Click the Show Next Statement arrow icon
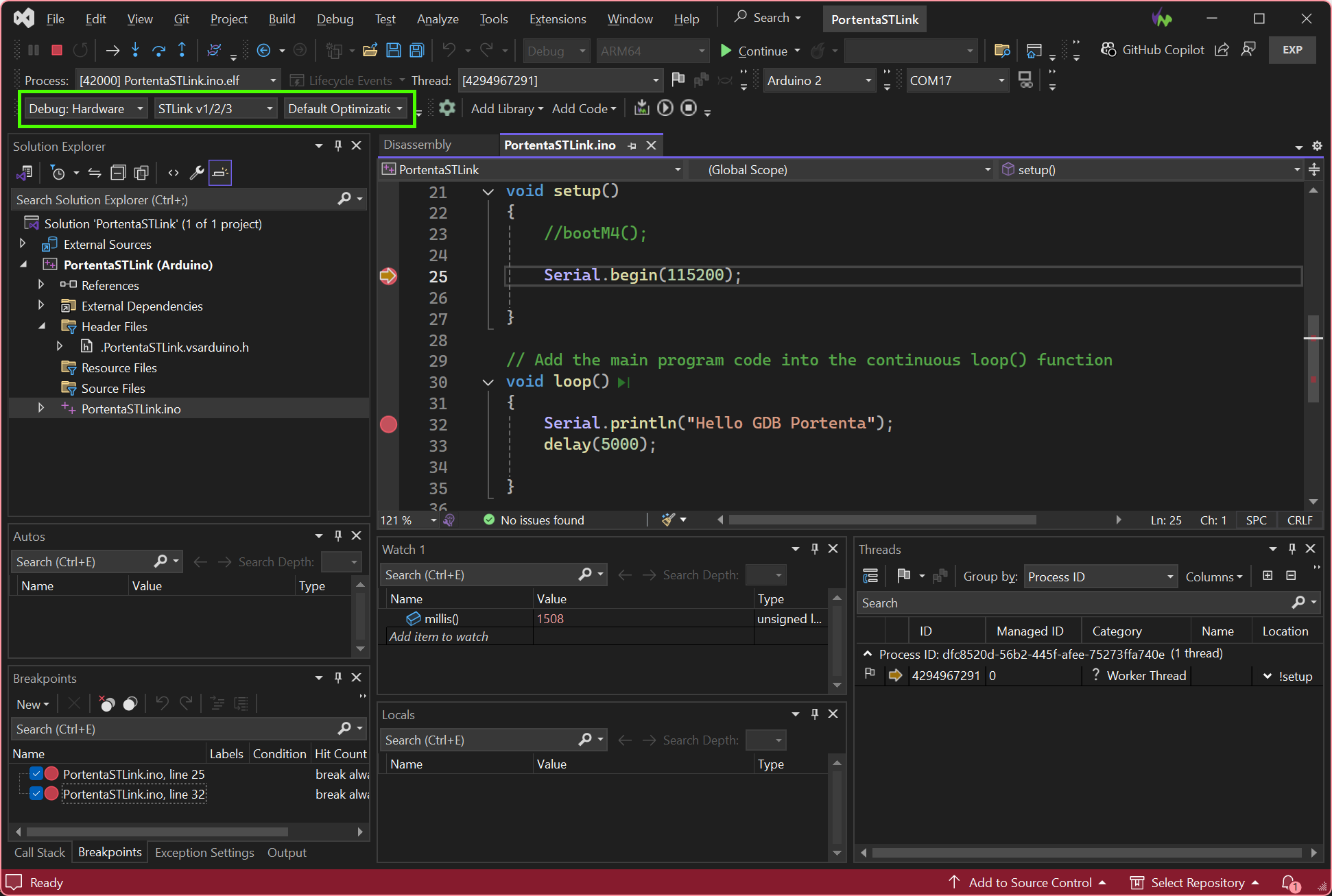Screen dimensions: 1332x896 112,50
